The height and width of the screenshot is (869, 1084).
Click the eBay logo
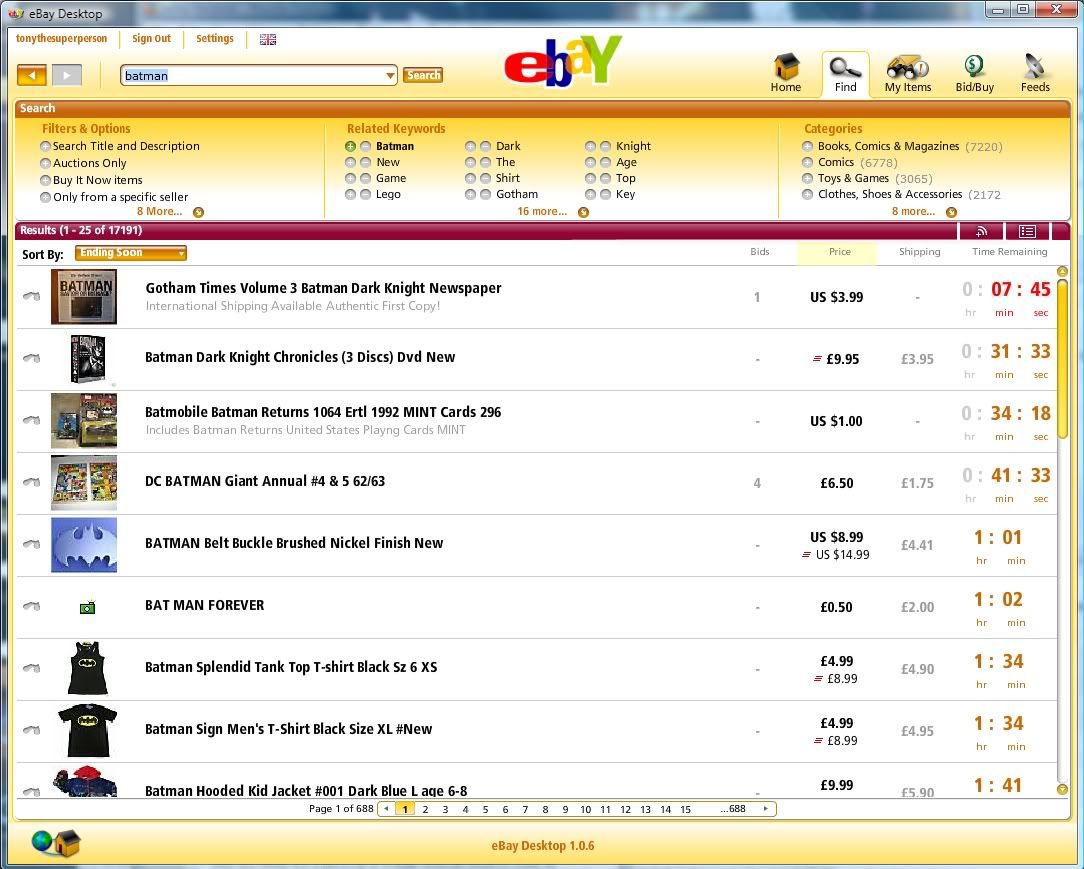[563, 62]
